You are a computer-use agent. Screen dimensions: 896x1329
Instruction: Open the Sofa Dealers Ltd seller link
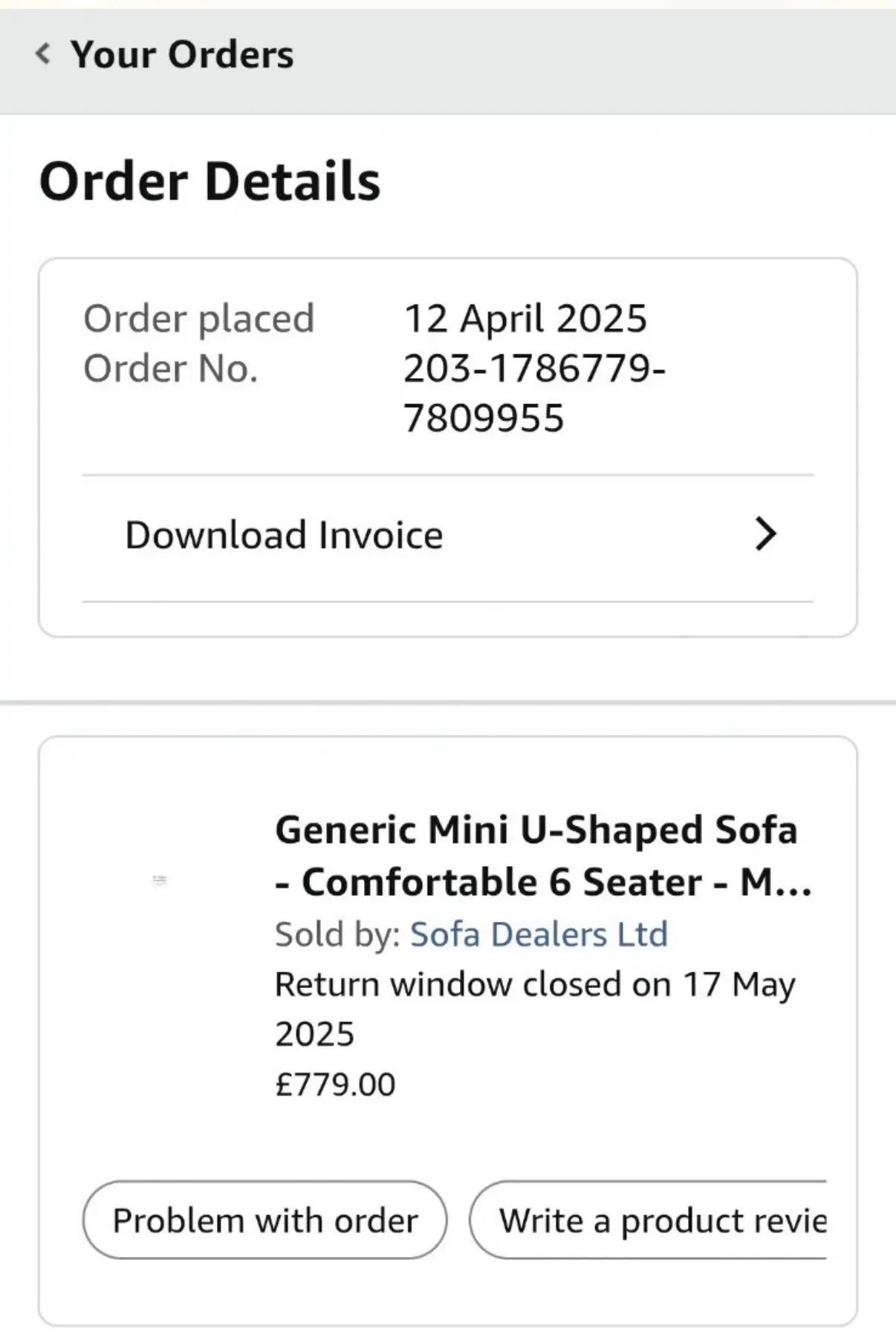pyautogui.click(x=539, y=934)
